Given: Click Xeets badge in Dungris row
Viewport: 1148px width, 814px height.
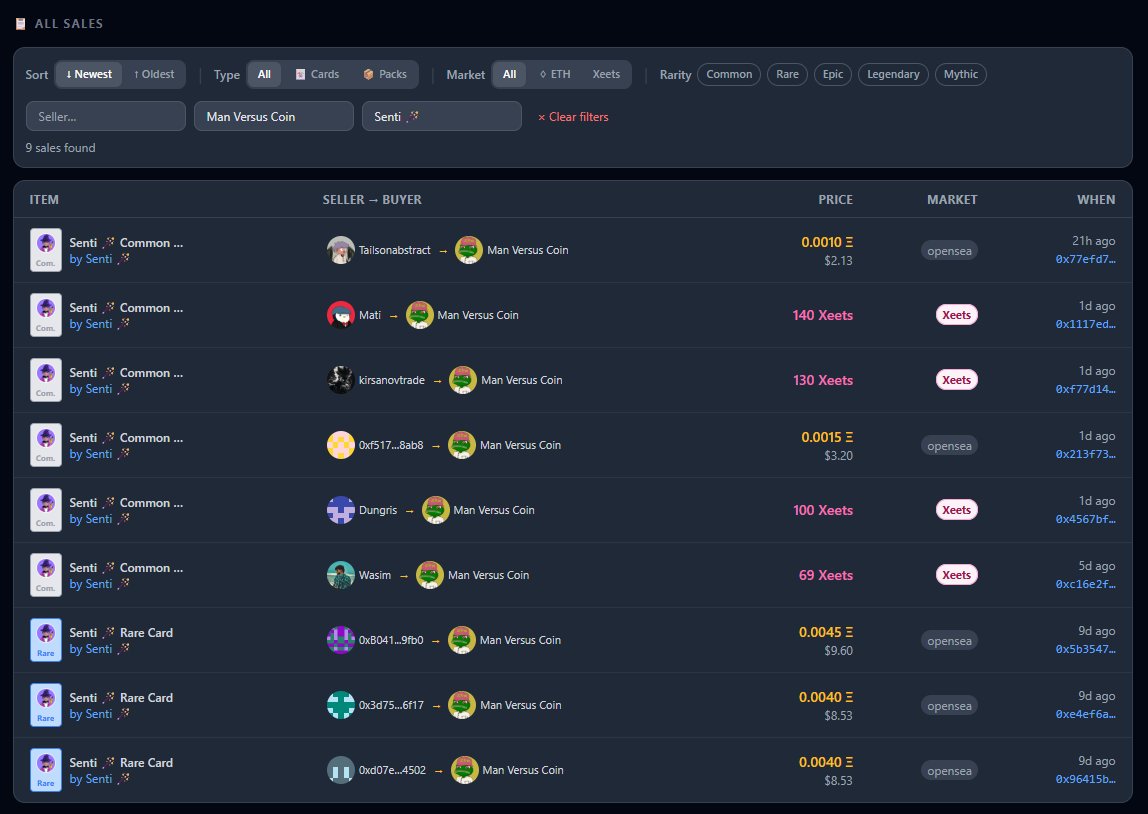Looking at the screenshot, I should click(956, 510).
